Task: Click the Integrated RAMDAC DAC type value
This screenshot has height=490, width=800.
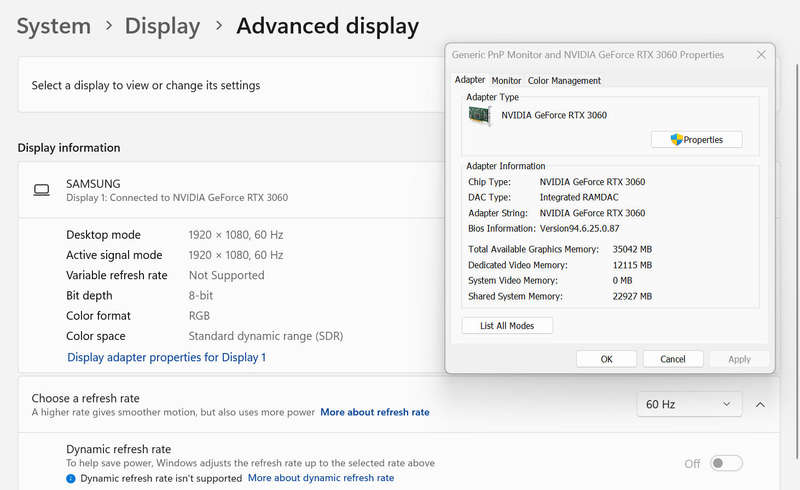Action: (x=579, y=197)
